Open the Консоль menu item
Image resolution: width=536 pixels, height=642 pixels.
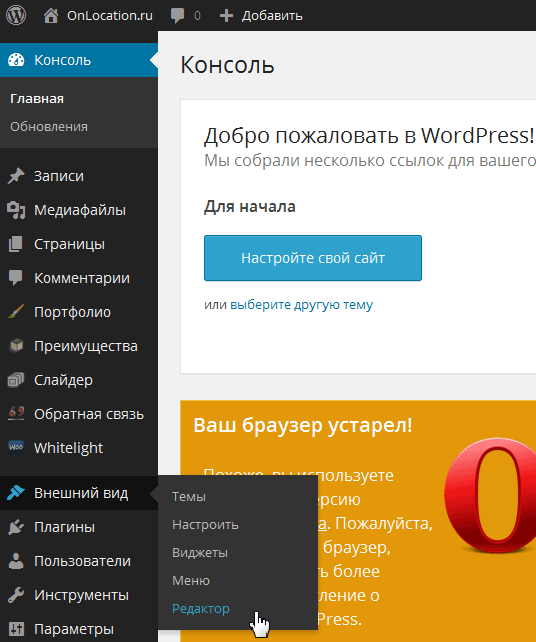79,60
